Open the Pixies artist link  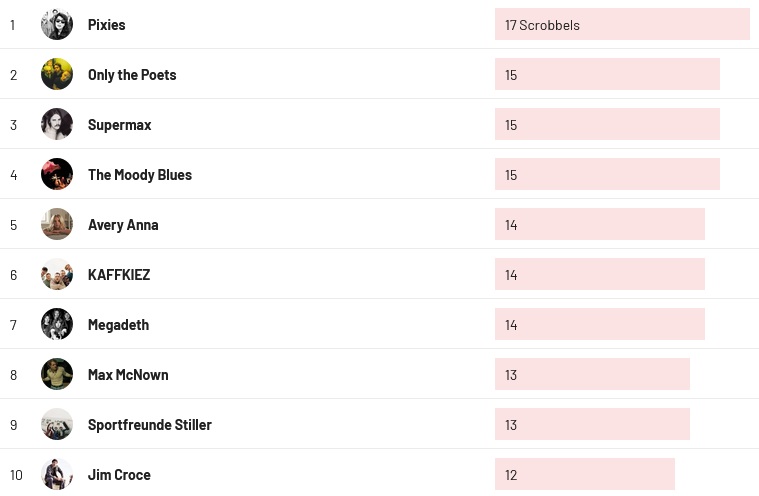107,25
